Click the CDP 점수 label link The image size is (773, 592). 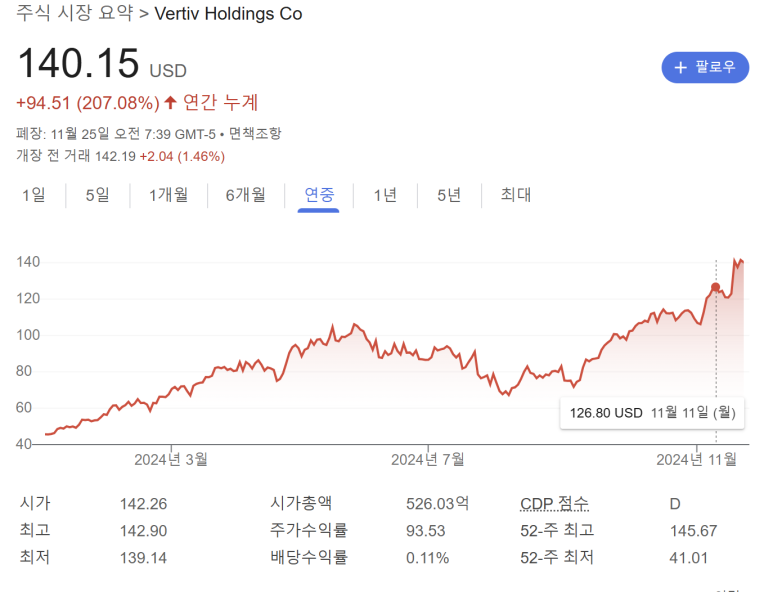(x=554, y=503)
